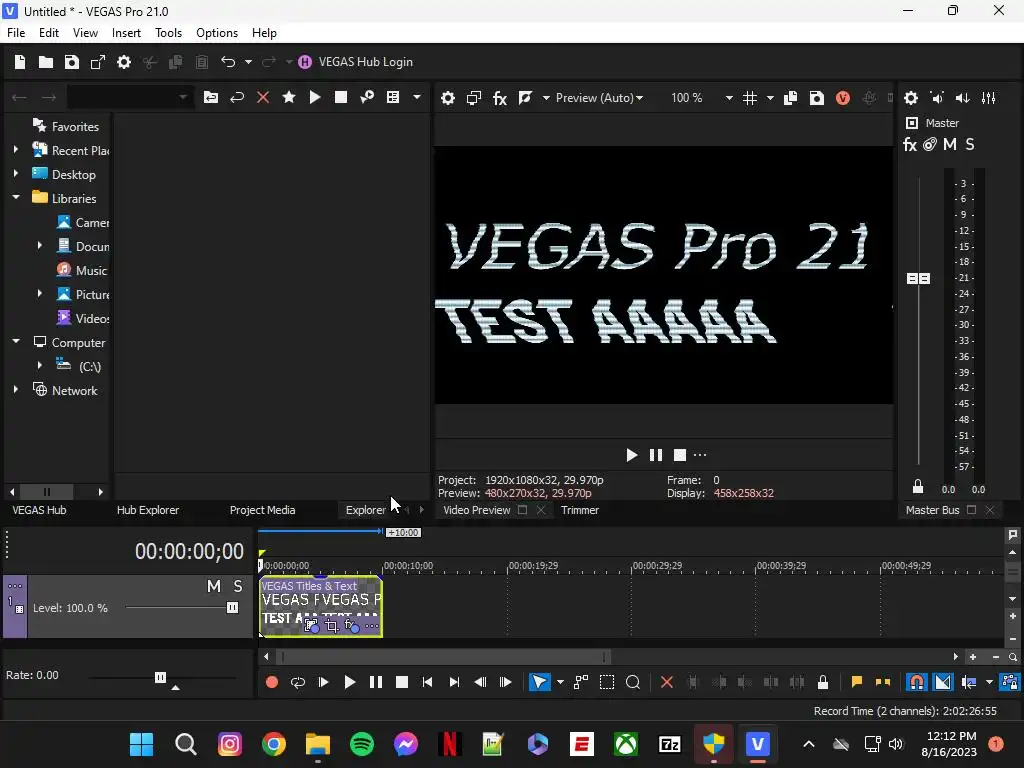The height and width of the screenshot is (768, 1024).
Task: Delete selected item with red X in Explorer
Action: [263, 97]
